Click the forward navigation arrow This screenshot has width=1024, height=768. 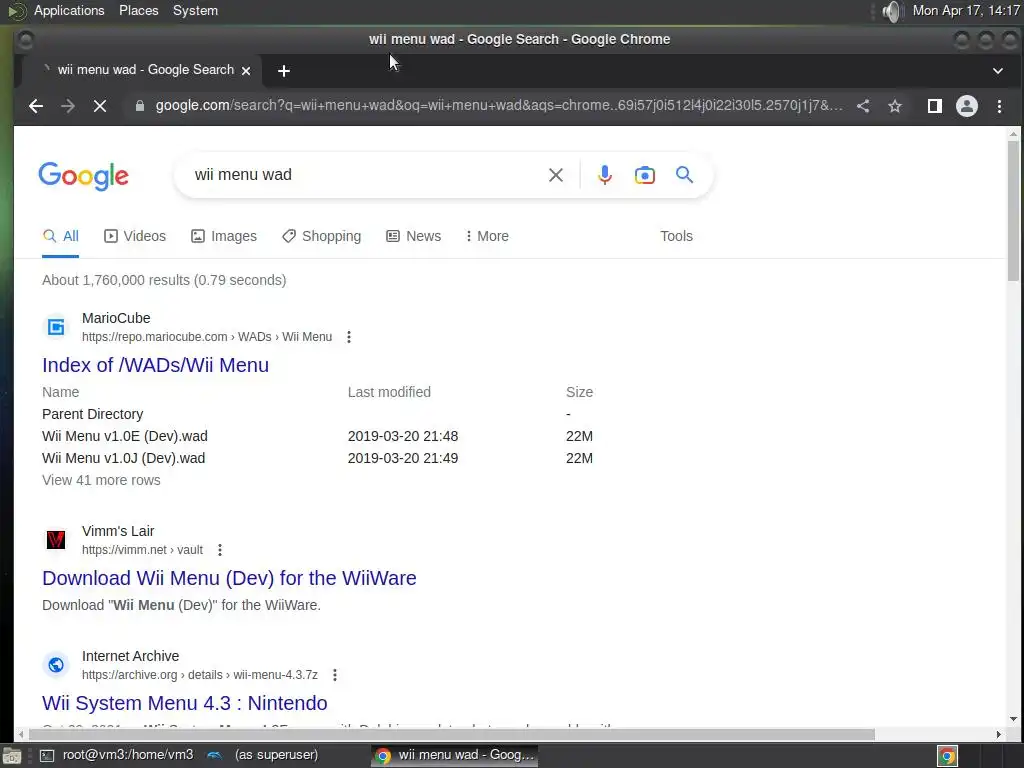(x=68, y=106)
